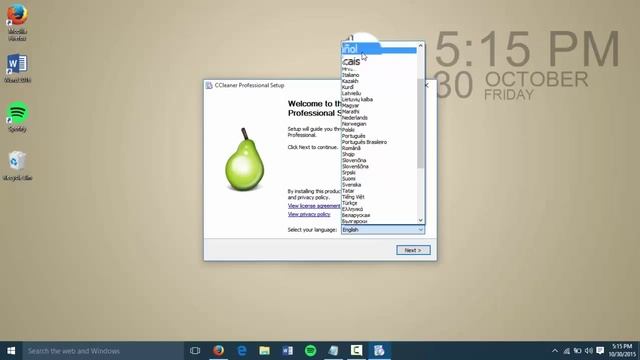Viewport: 640px width, 360px height.
Task: Open the network tray icon
Action: 567,351
